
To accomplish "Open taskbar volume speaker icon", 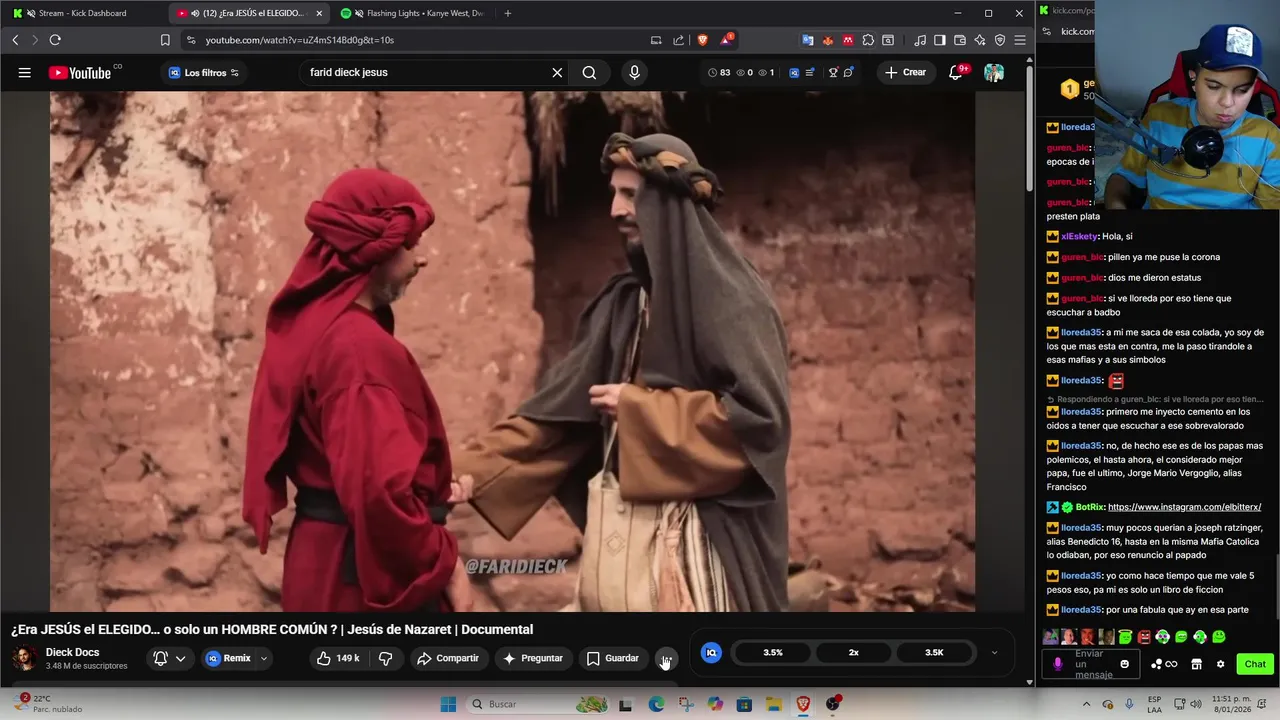I will pyautogui.click(x=1195, y=704).
